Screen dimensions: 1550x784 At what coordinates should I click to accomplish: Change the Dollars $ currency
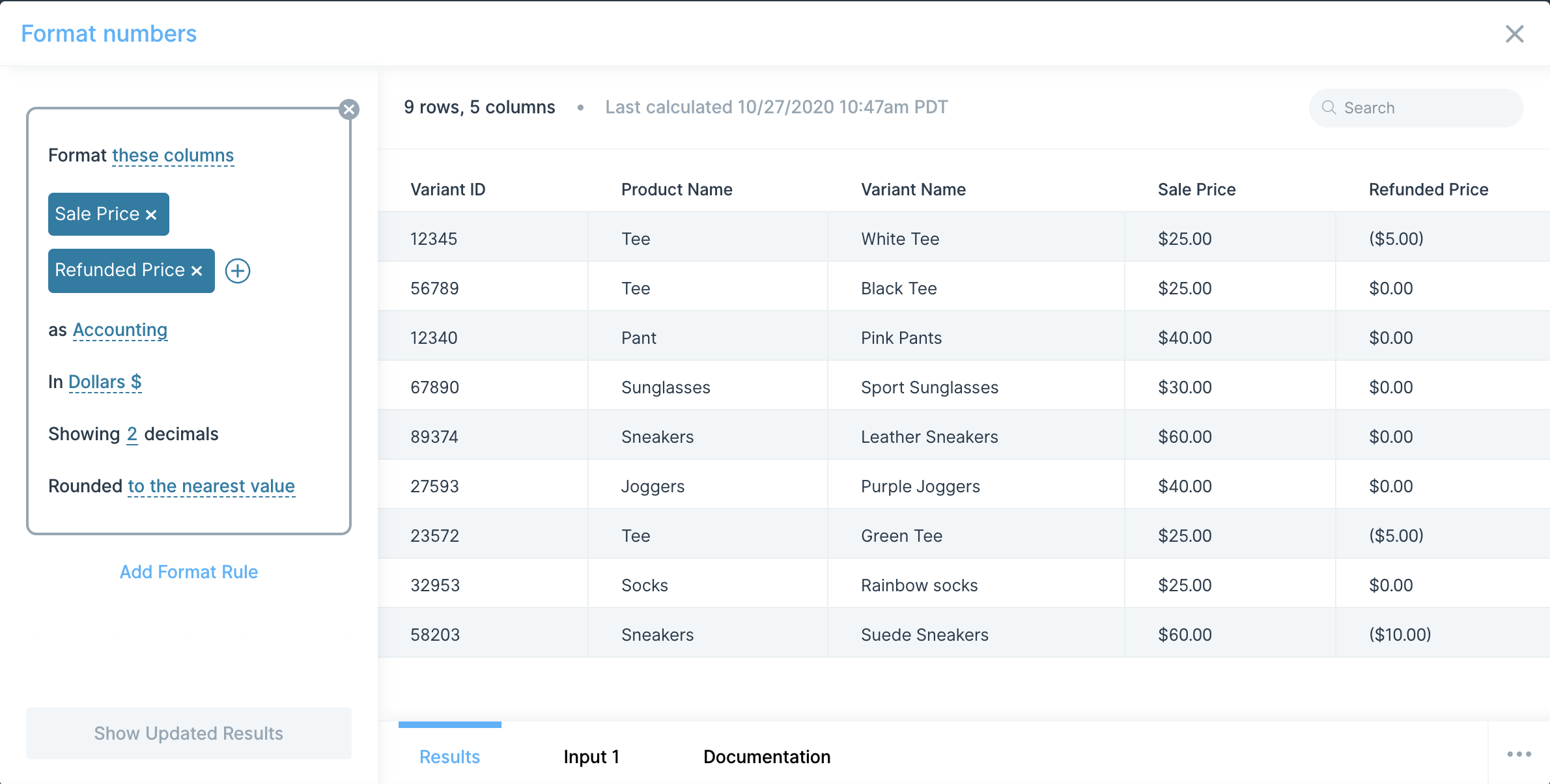tap(105, 382)
